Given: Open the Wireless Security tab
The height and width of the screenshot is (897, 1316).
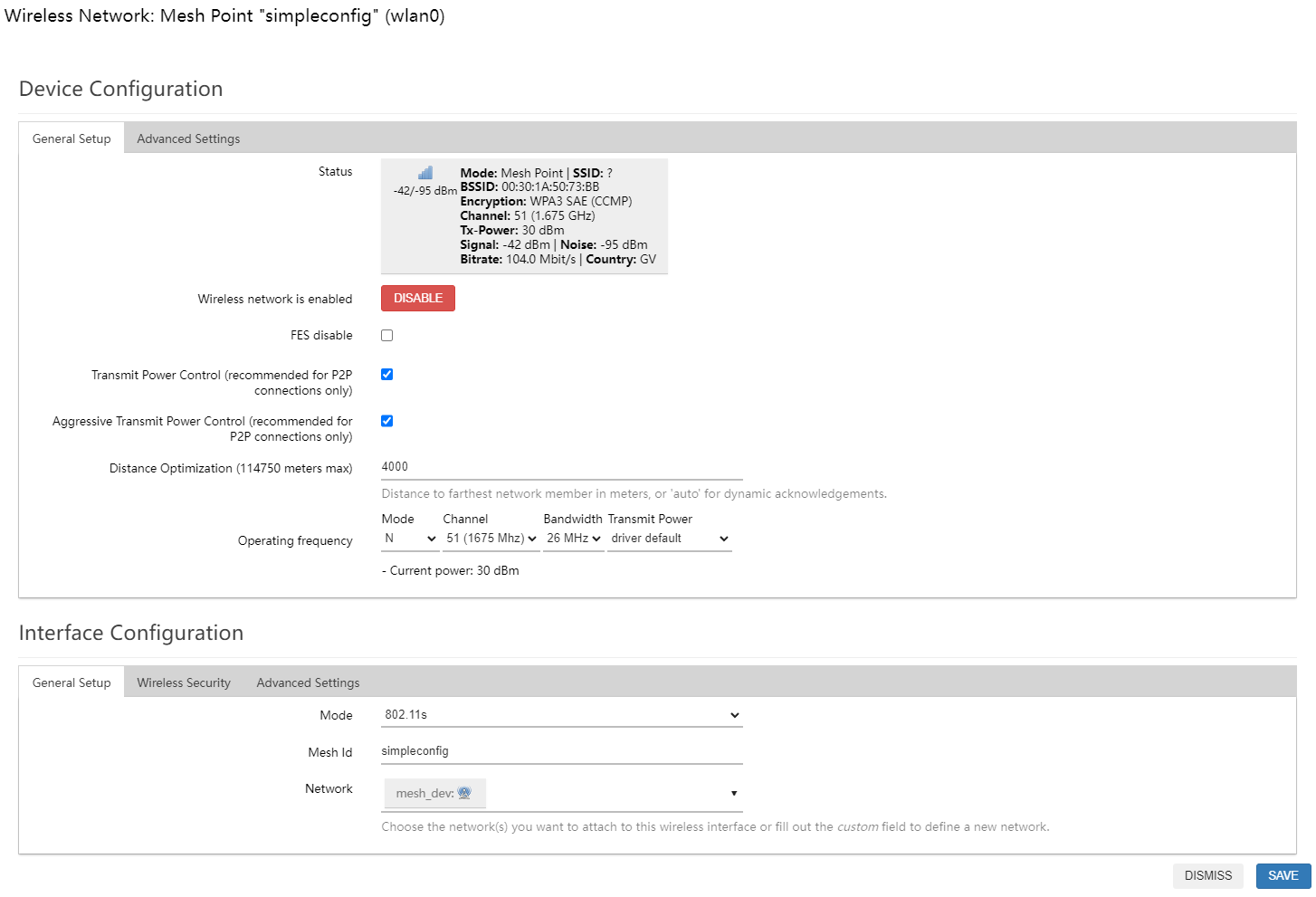Looking at the screenshot, I should pyautogui.click(x=184, y=682).
